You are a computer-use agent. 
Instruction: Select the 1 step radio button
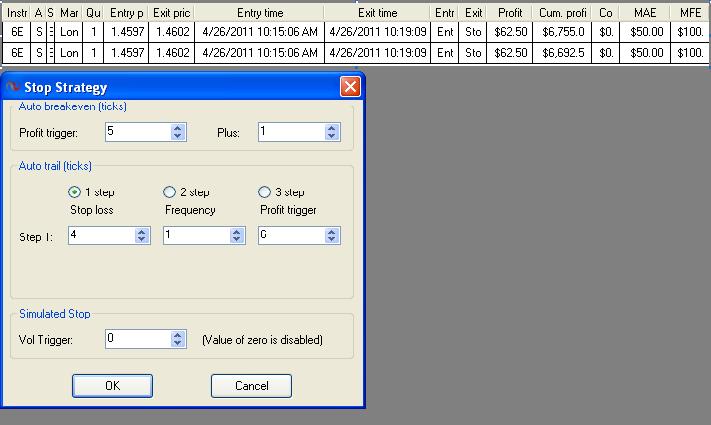tap(74, 192)
